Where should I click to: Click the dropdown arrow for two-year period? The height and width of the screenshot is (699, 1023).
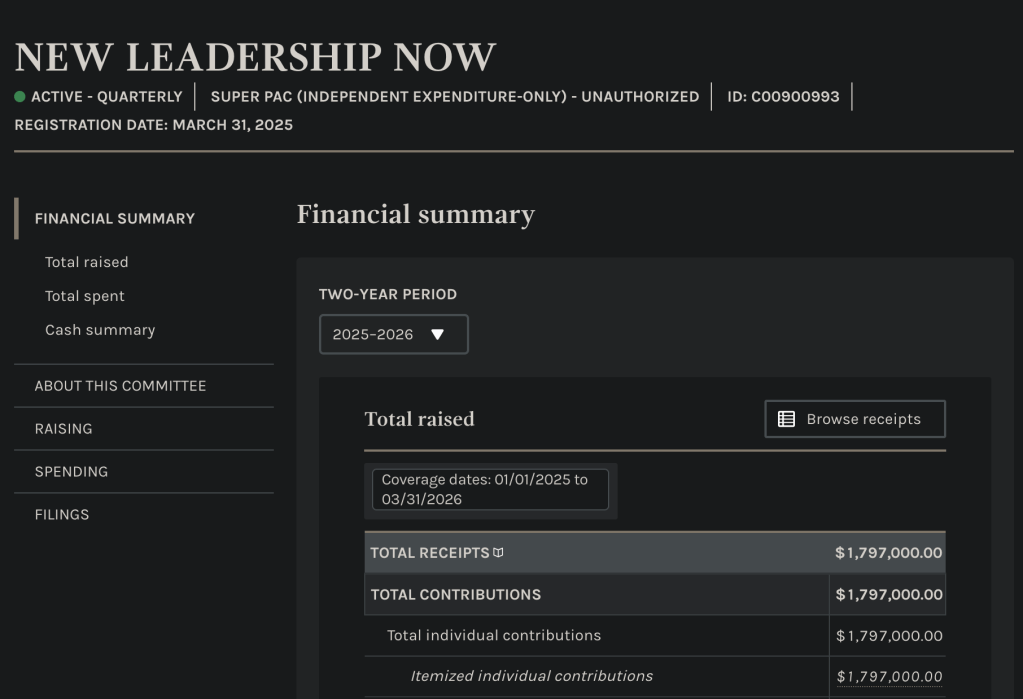click(x=437, y=335)
